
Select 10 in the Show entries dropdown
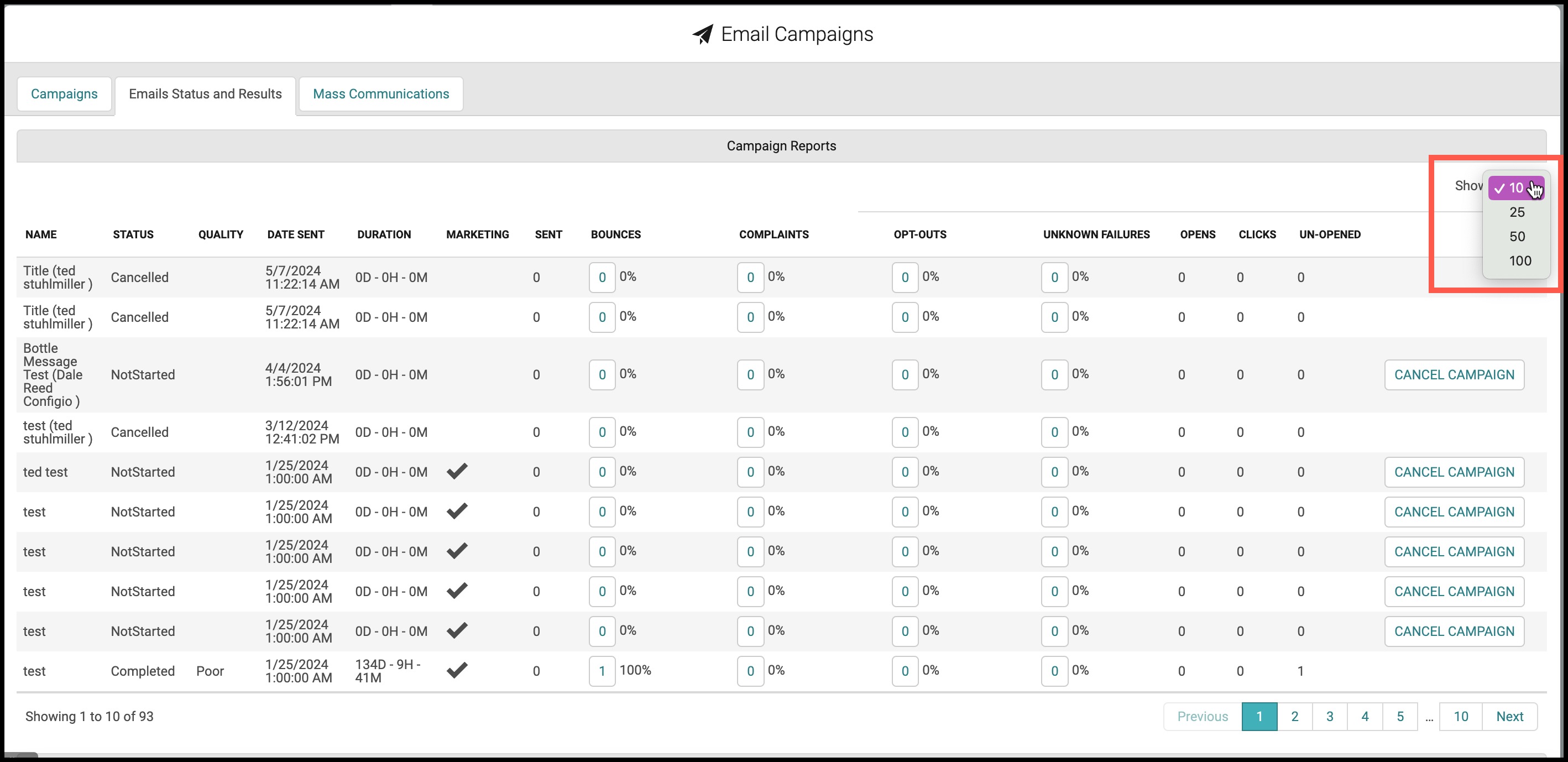(x=1515, y=188)
